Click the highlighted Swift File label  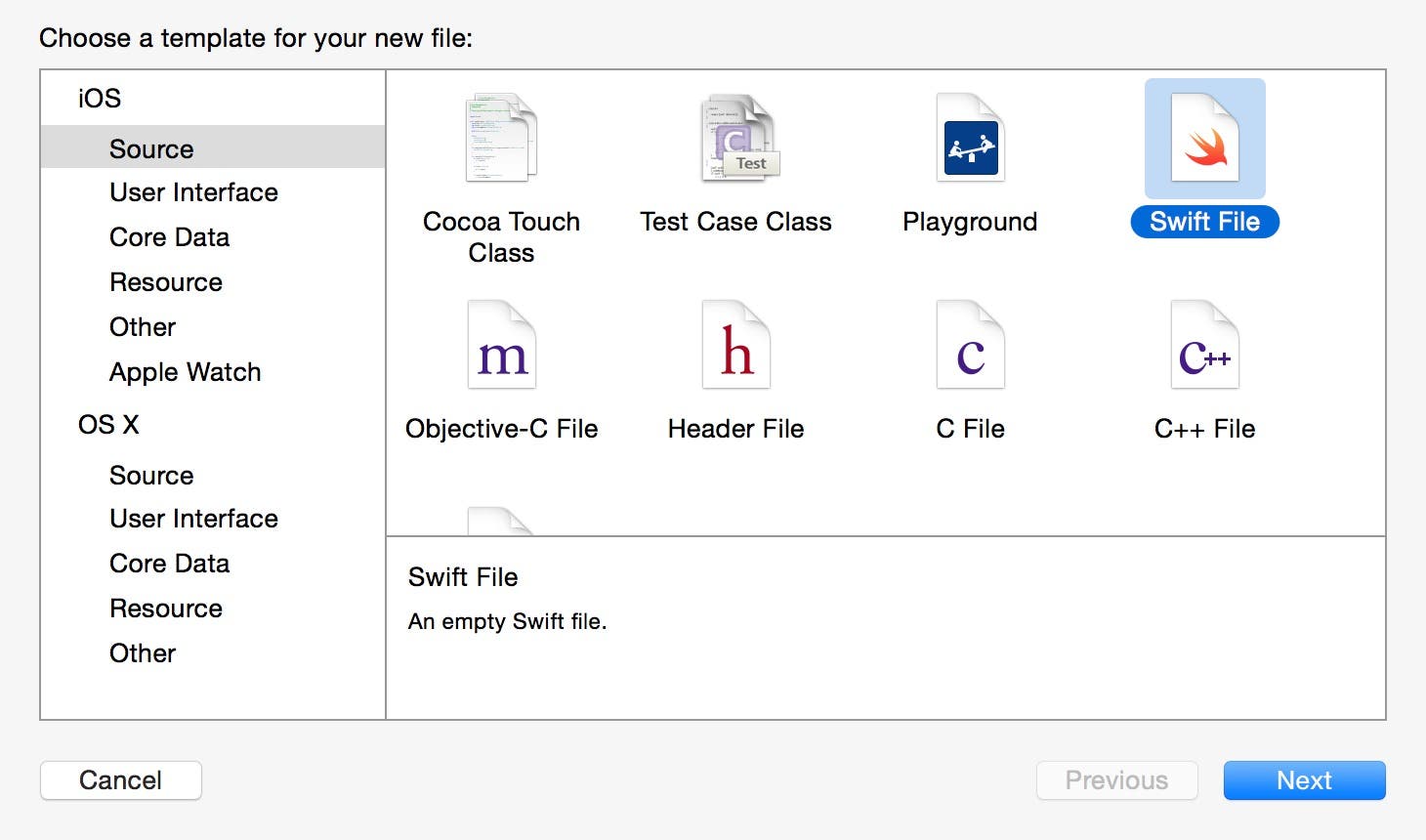[1204, 222]
